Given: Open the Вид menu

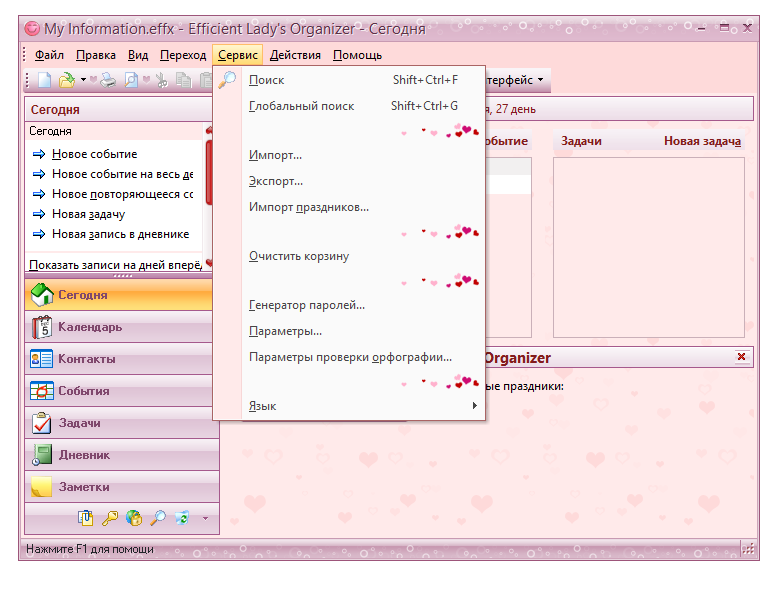Looking at the screenshot, I should [x=138, y=55].
